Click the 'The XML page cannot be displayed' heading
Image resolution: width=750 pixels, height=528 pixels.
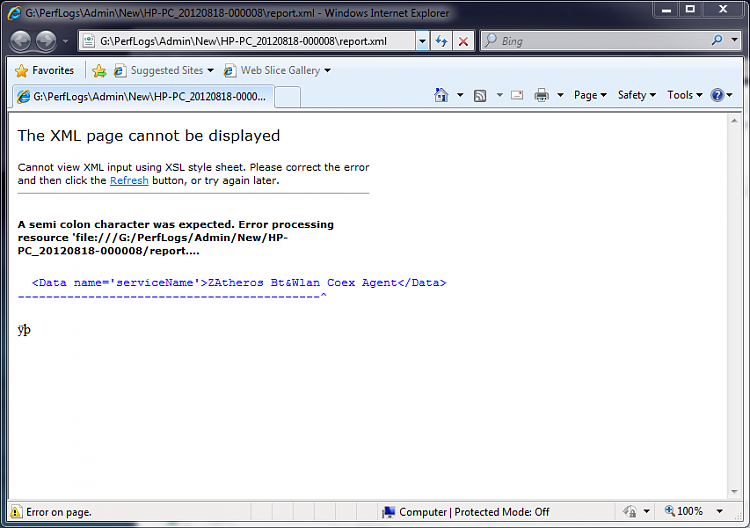tap(149, 136)
